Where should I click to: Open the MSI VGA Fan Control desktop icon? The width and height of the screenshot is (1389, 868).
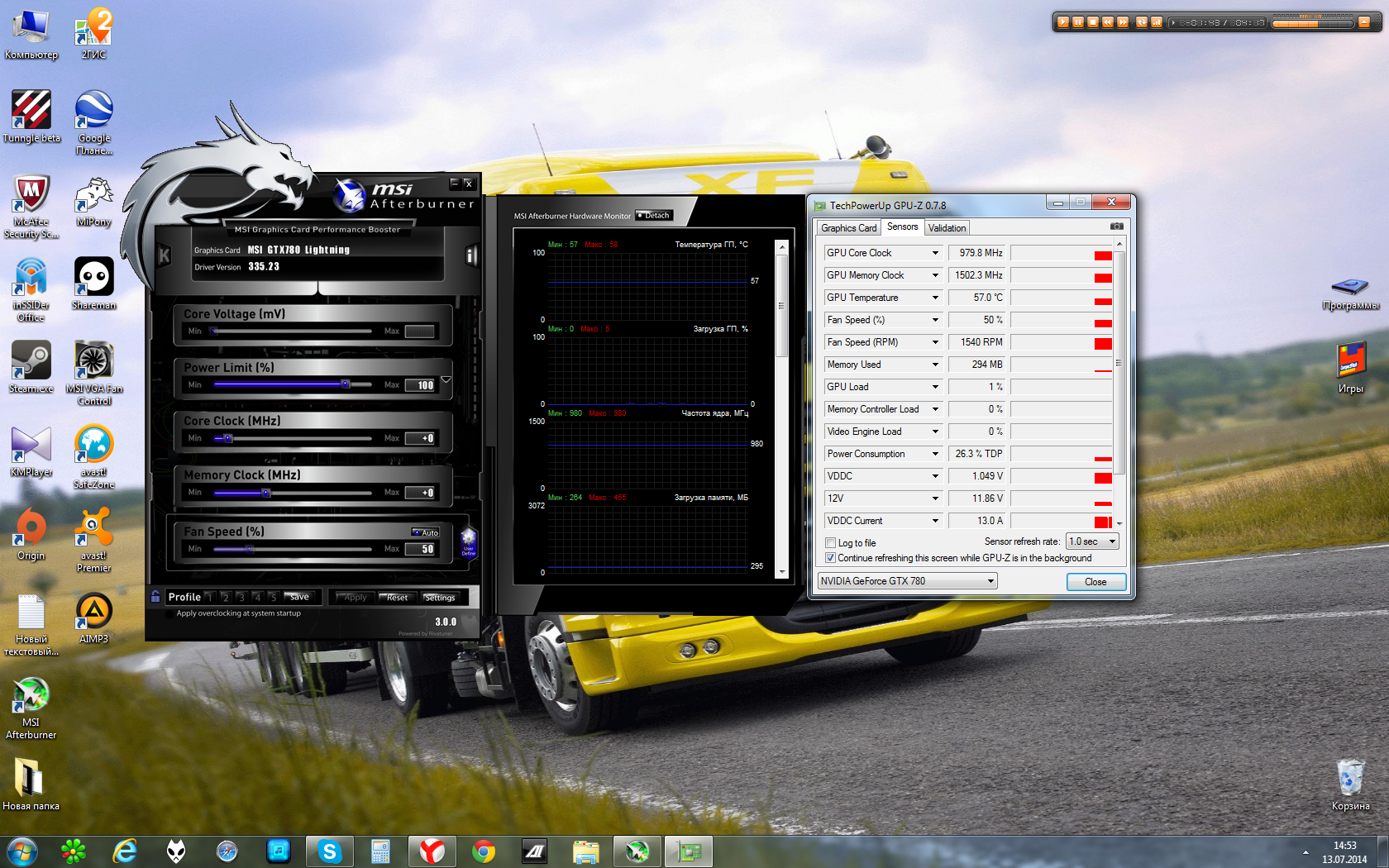tap(94, 373)
